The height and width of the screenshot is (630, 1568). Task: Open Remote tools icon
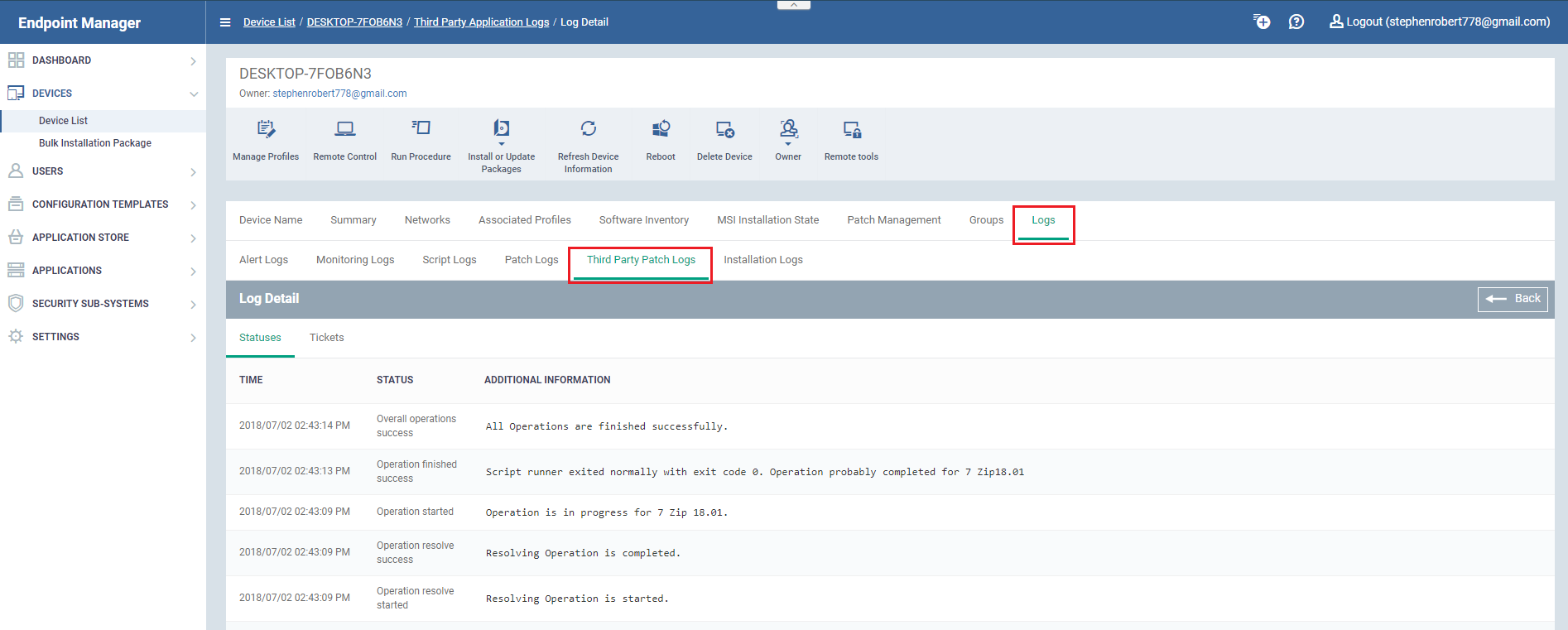[852, 129]
